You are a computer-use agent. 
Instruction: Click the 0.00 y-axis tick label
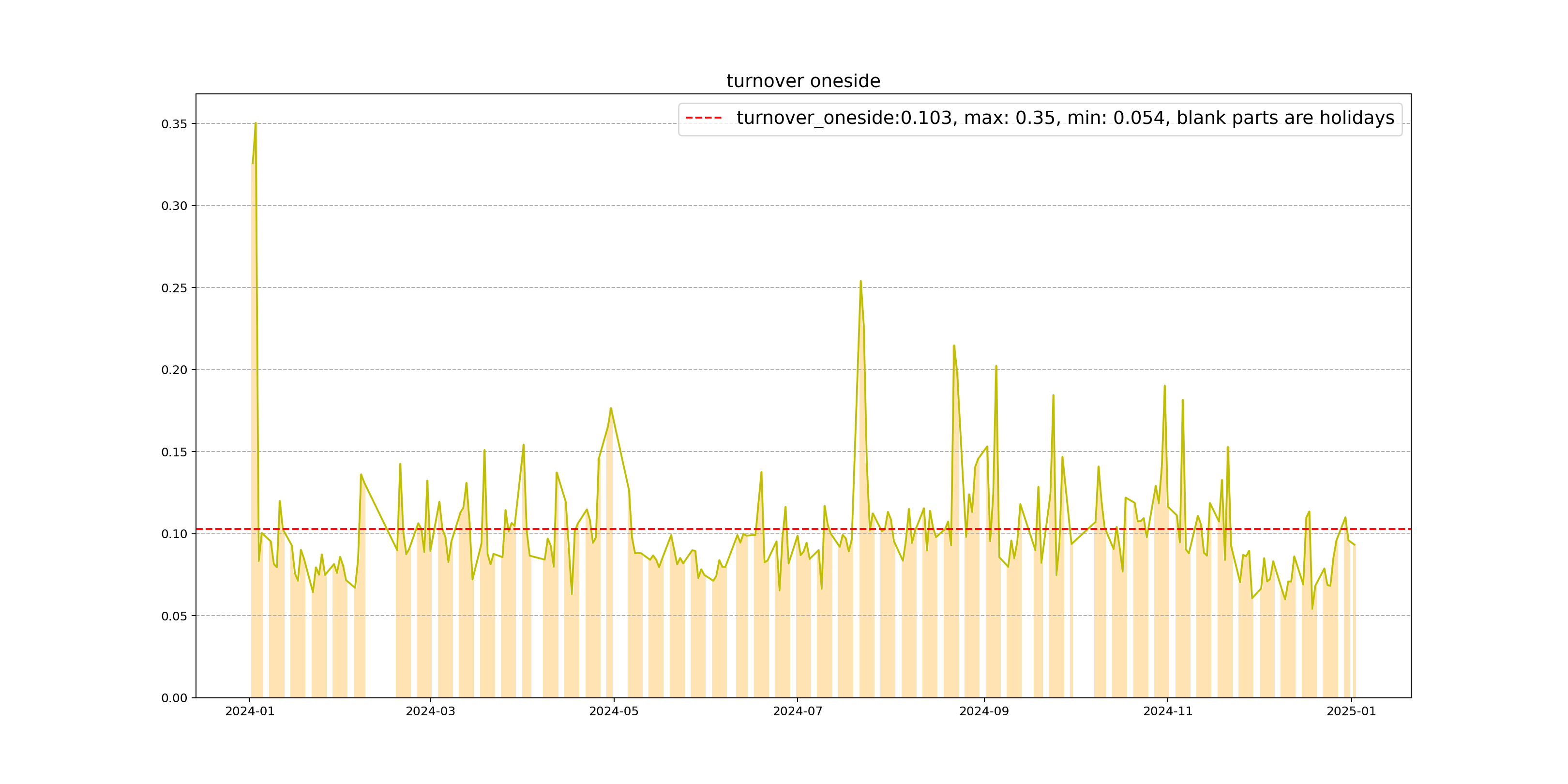[174, 698]
